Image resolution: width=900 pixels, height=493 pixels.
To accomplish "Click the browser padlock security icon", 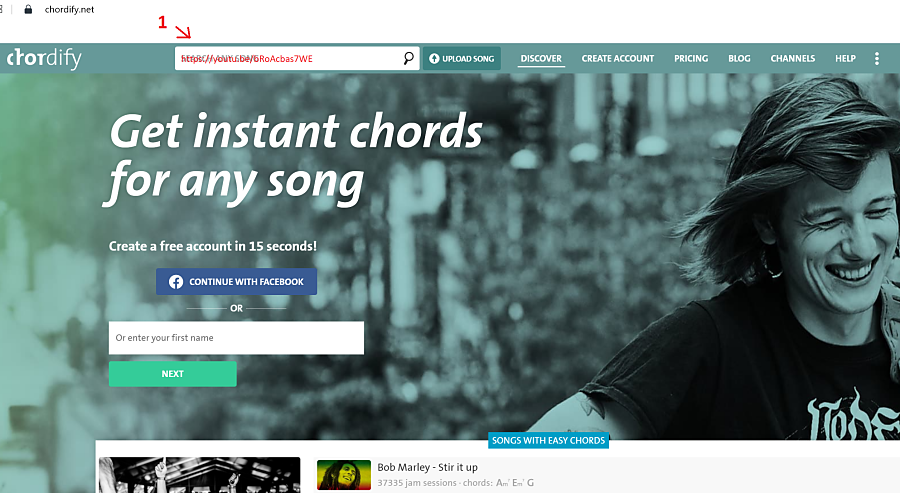I will [x=28, y=9].
